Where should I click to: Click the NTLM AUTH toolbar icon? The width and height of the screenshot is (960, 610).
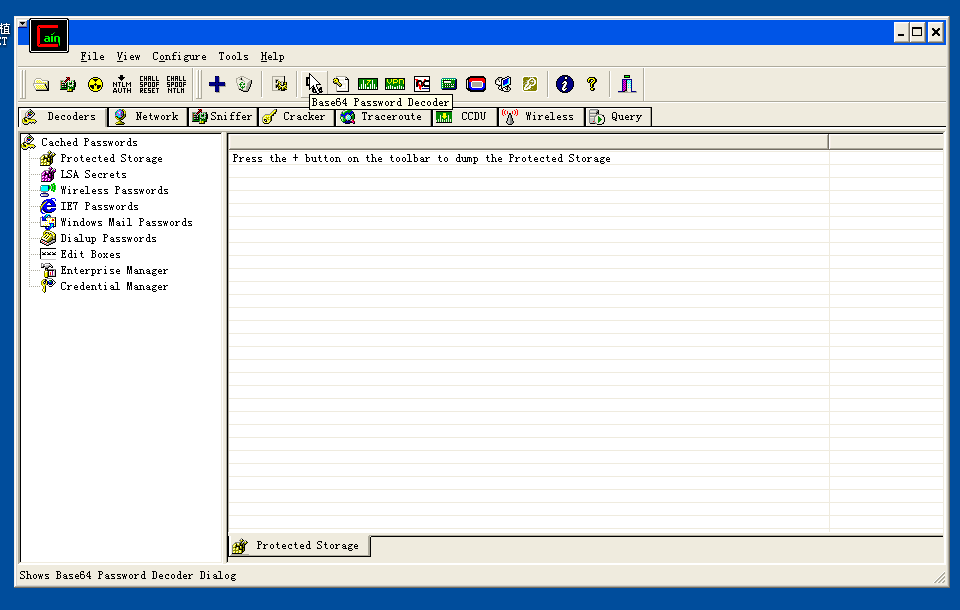(122, 85)
